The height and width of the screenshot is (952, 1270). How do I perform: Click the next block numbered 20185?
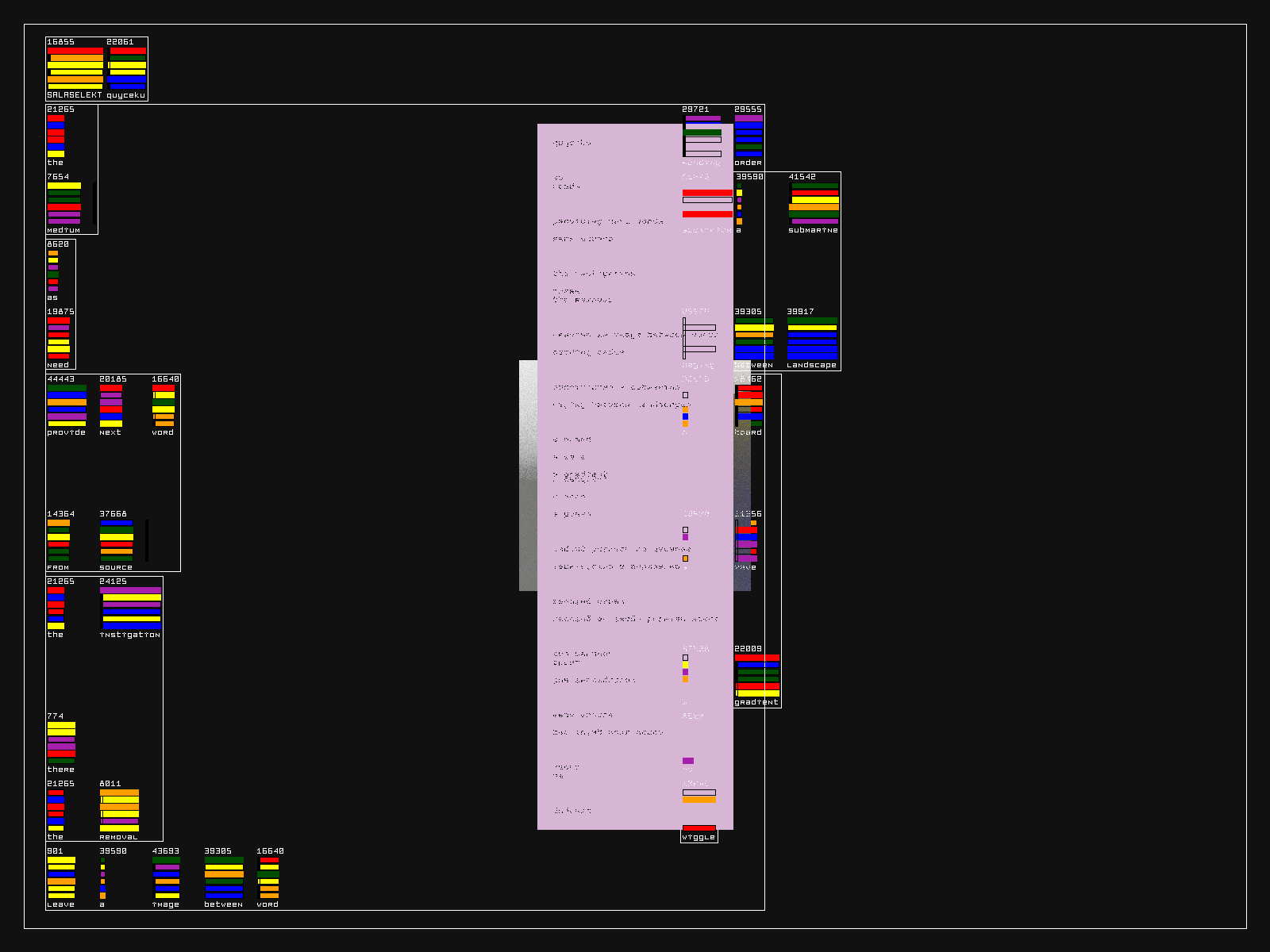point(111,405)
